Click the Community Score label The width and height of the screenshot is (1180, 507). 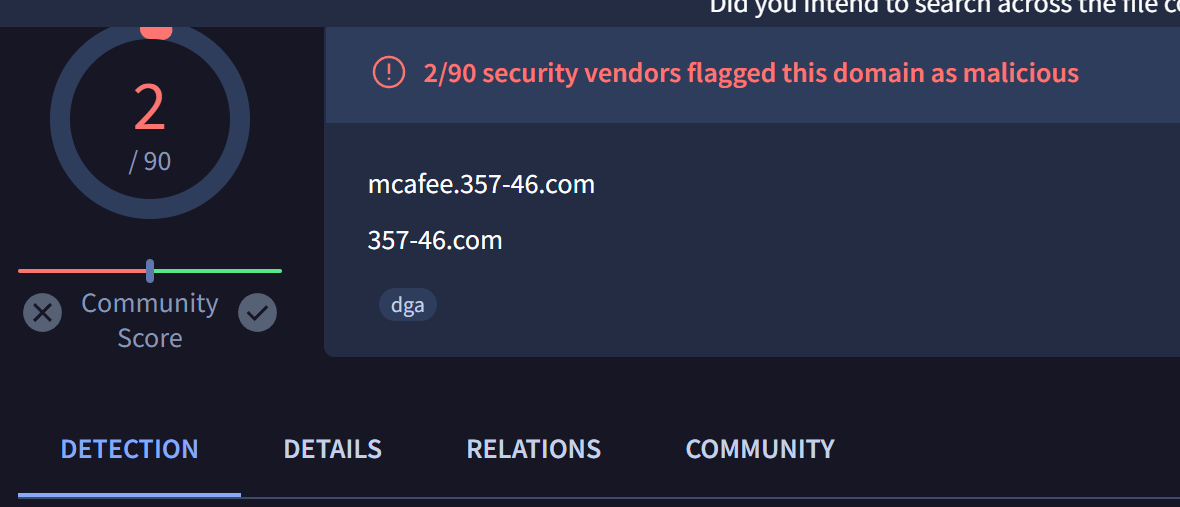pyautogui.click(x=150, y=320)
